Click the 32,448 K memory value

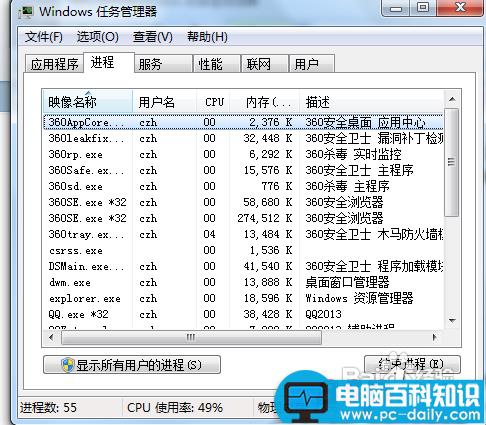(x=268, y=138)
